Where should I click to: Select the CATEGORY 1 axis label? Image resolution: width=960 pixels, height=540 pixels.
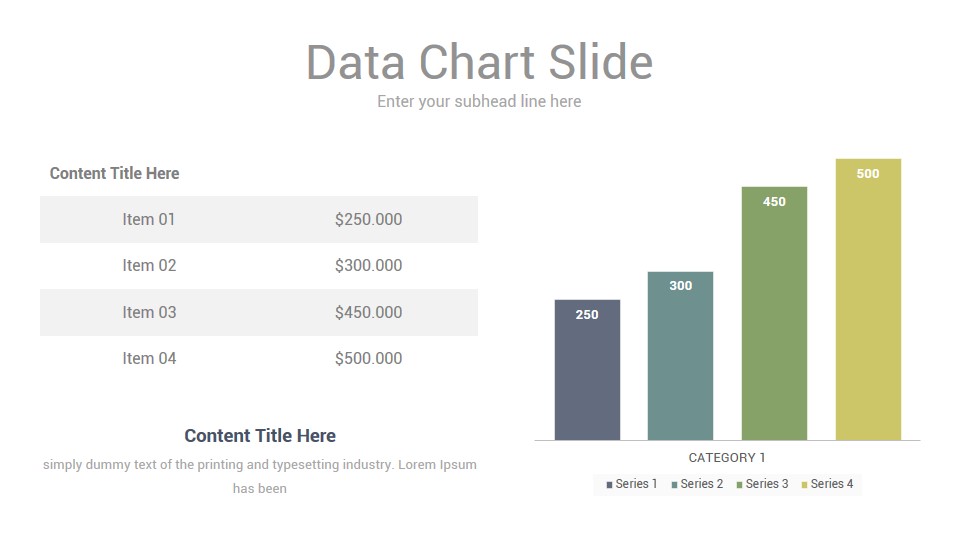pyautogui.click(x=727, y=457)
